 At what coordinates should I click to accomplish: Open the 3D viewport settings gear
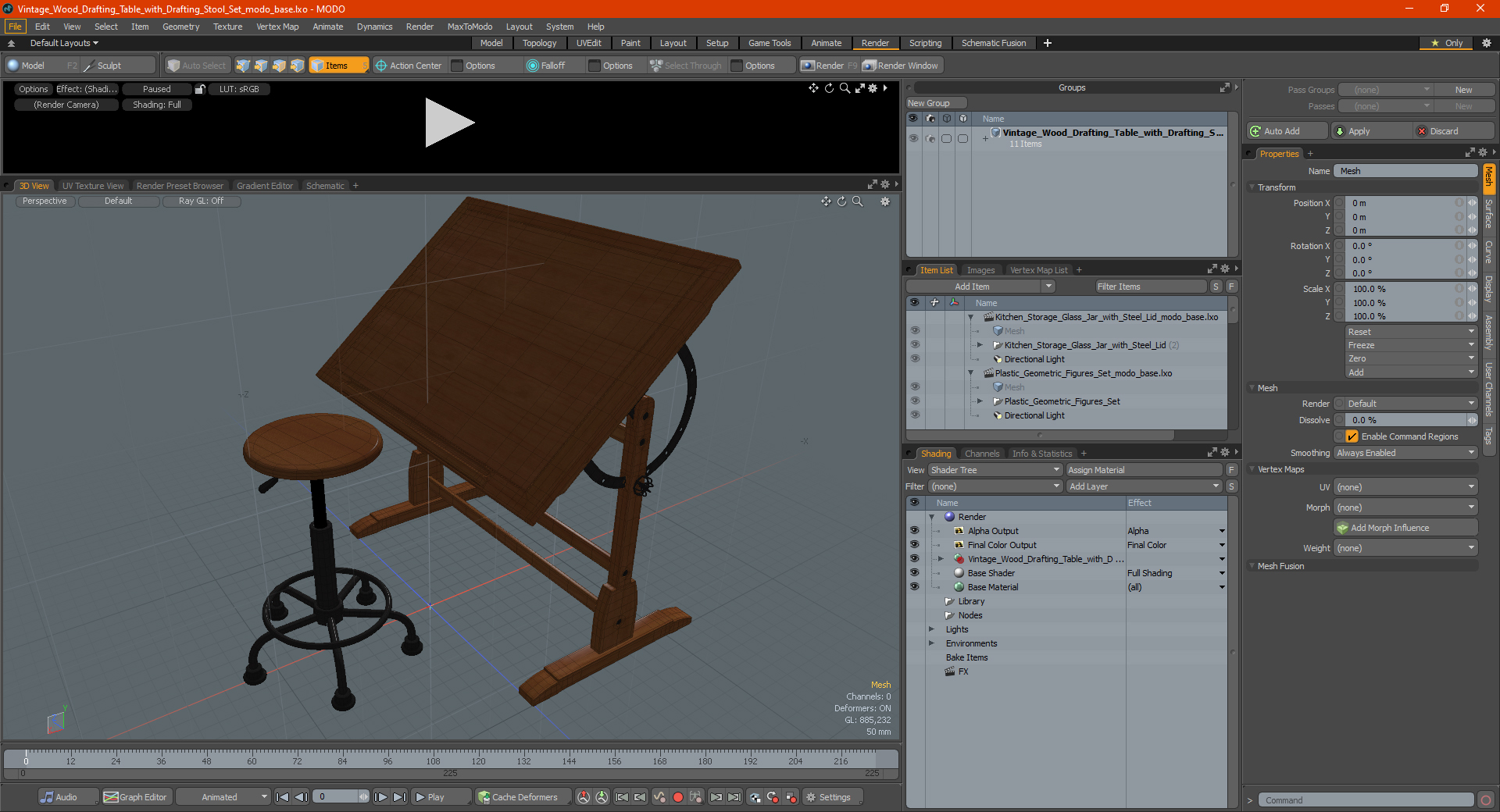pyautogui.click(x=885, y=201)
